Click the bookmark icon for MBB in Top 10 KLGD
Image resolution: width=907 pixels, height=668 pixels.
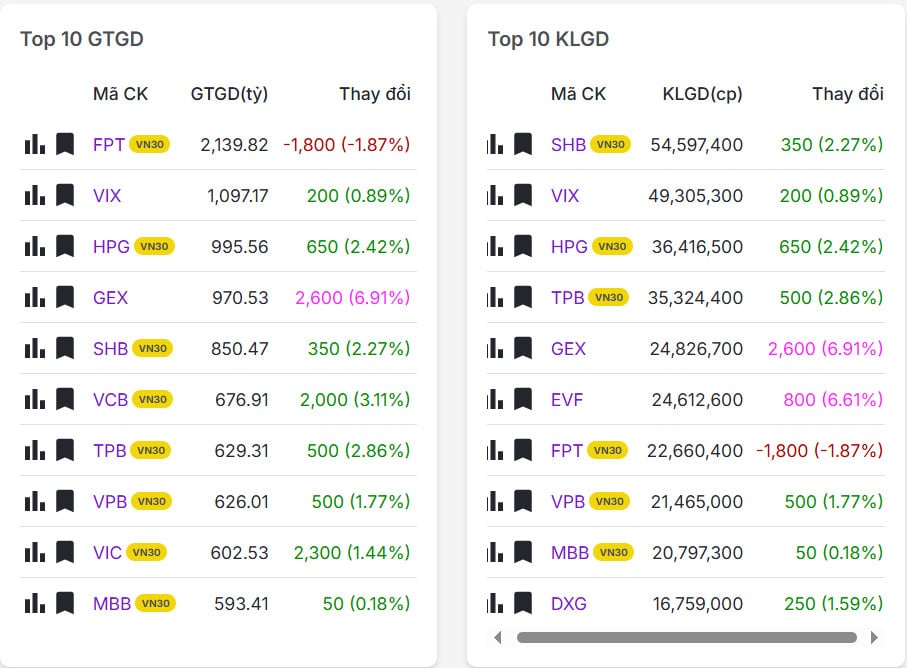pos(523,552)
